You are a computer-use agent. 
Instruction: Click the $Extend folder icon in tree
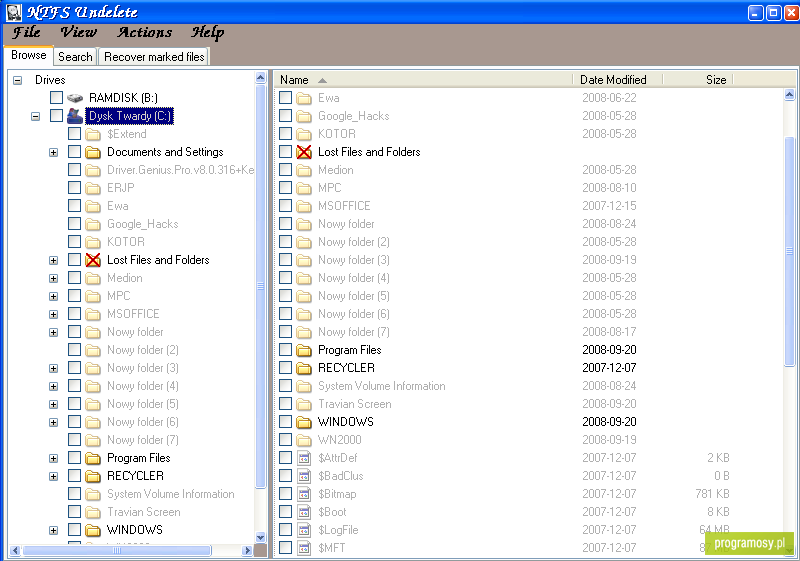pyautogui.click(x=93, y=134)
